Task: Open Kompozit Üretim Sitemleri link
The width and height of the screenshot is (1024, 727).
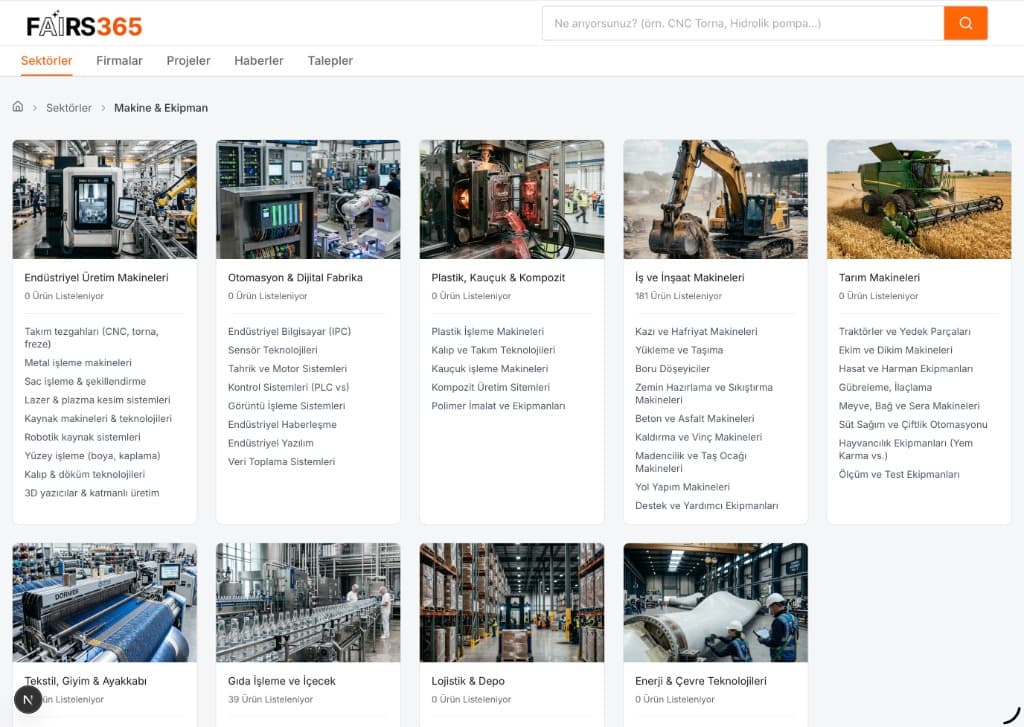Action: click(x=490, y=388)
